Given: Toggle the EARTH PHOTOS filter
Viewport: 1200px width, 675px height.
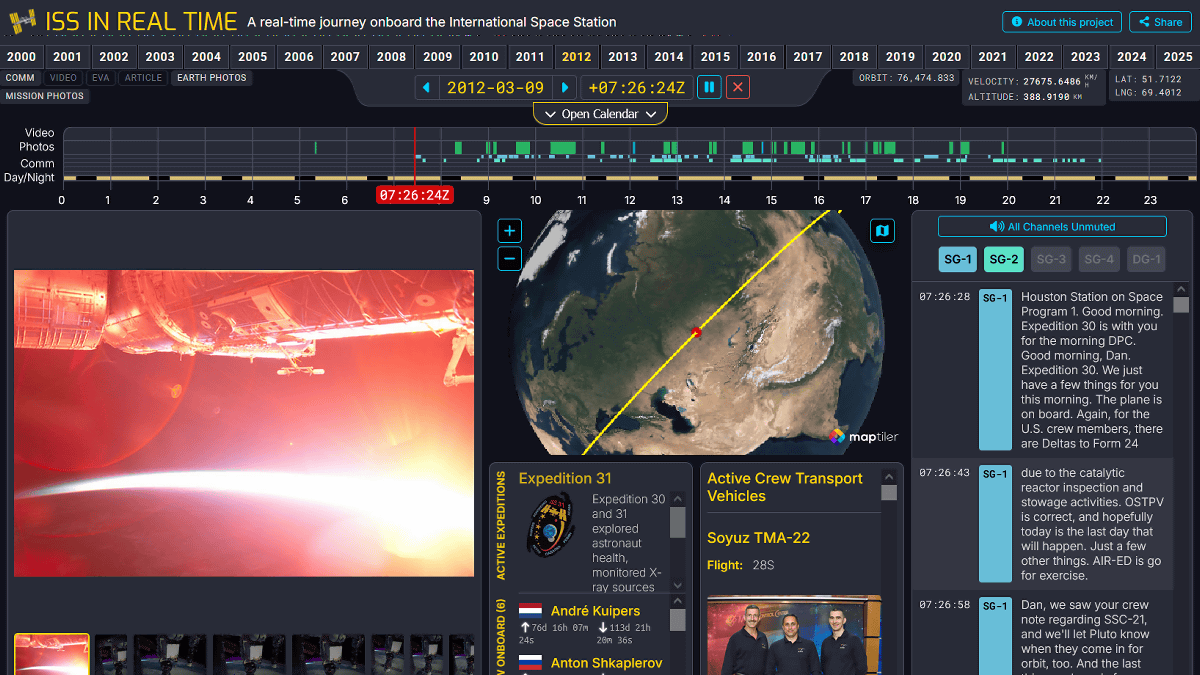Looking at the screenshot, I should tap(211, 77).
